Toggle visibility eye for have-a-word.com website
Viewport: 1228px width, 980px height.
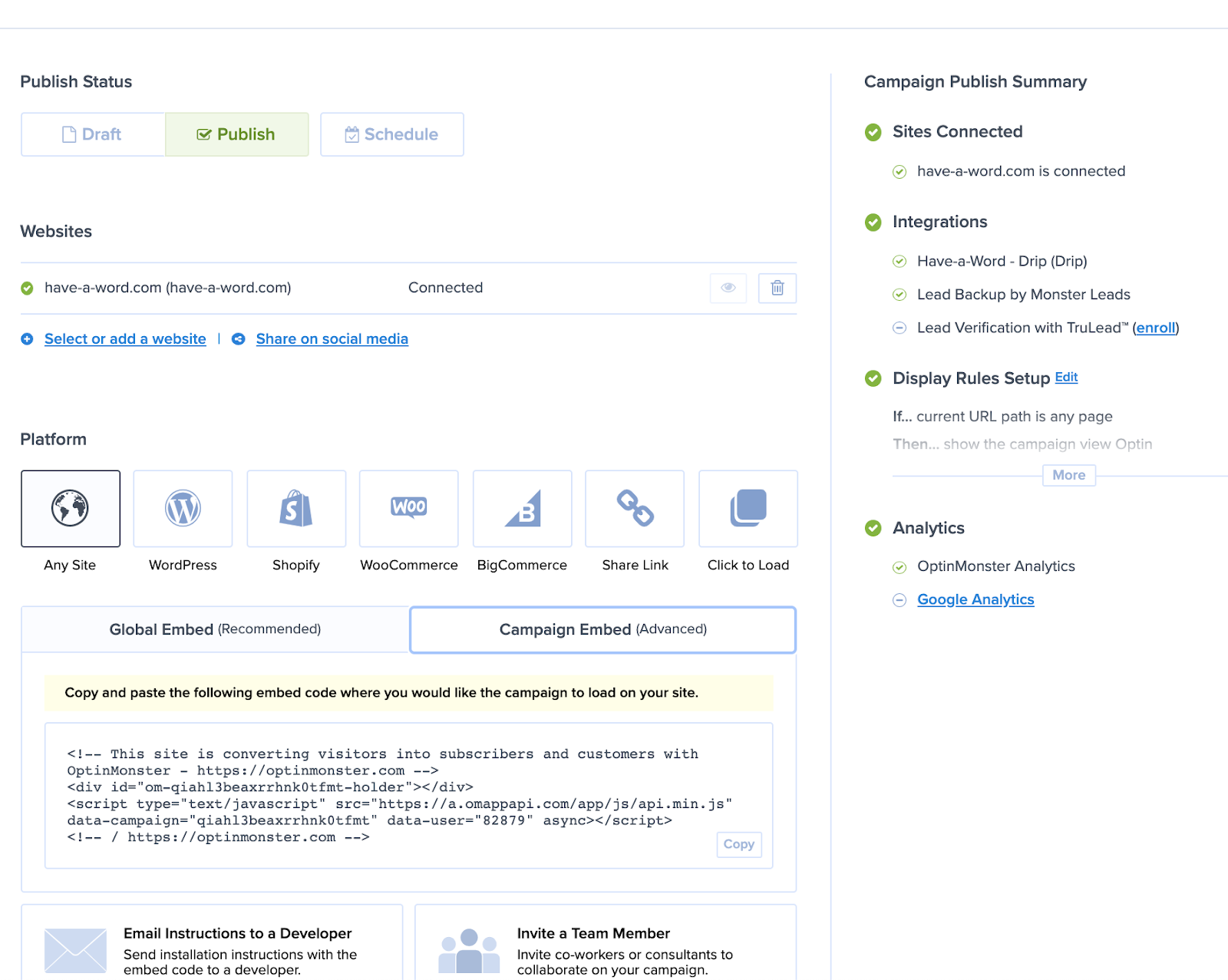[728, 288]
